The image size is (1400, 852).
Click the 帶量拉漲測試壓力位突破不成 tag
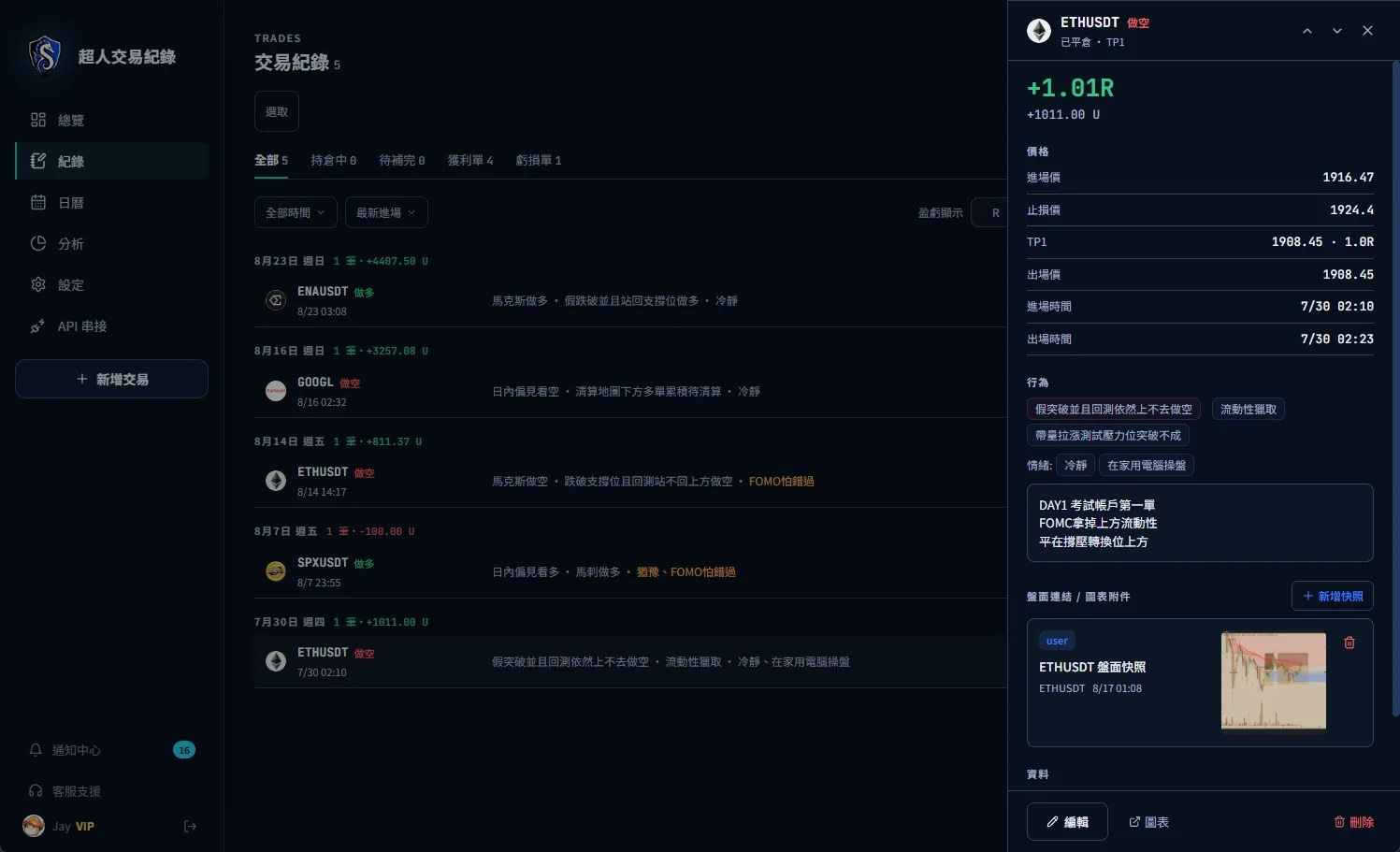(1108, 435)
